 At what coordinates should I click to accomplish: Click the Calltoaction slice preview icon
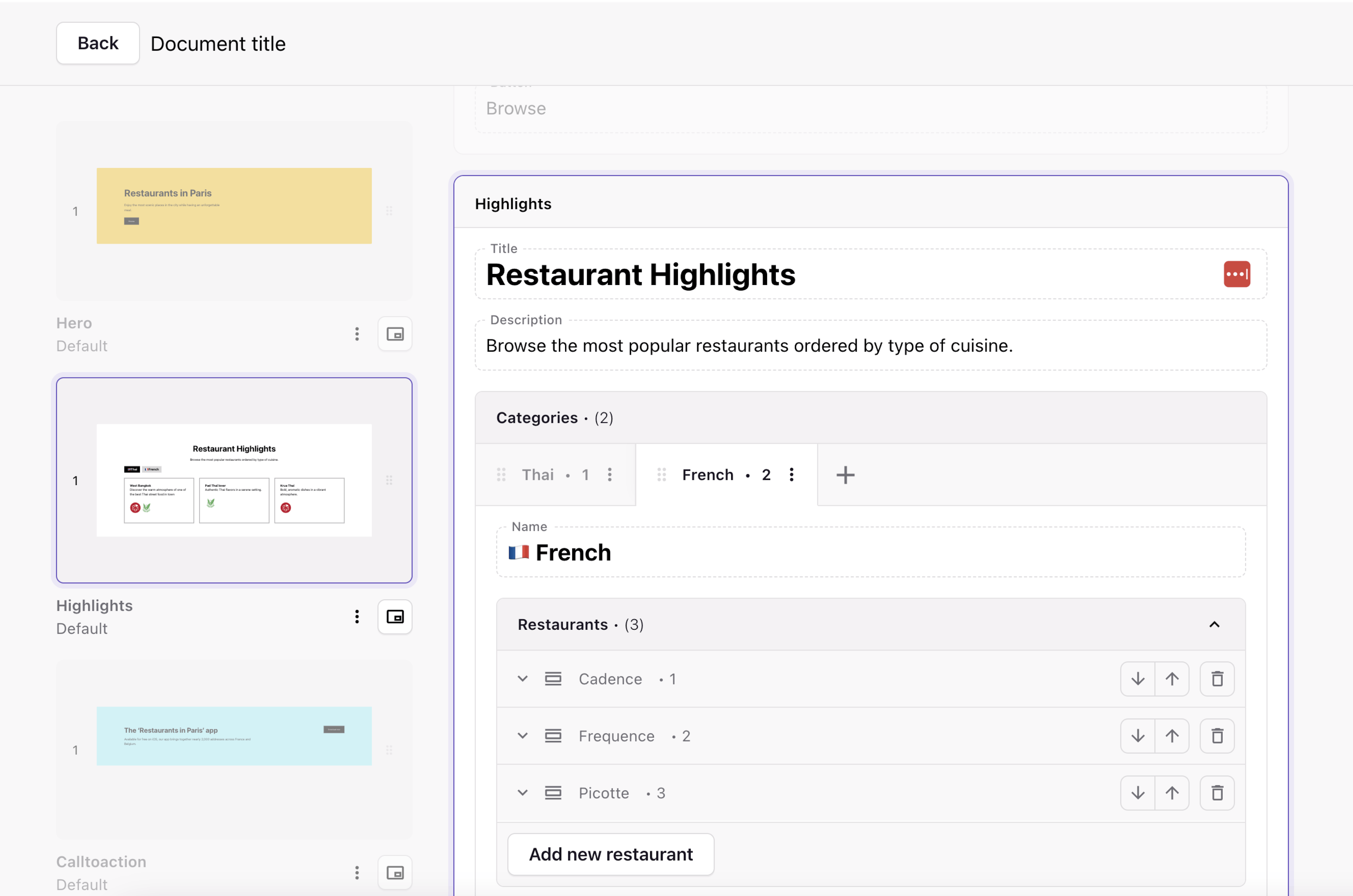pyautogui.click(x=395, y=872)
